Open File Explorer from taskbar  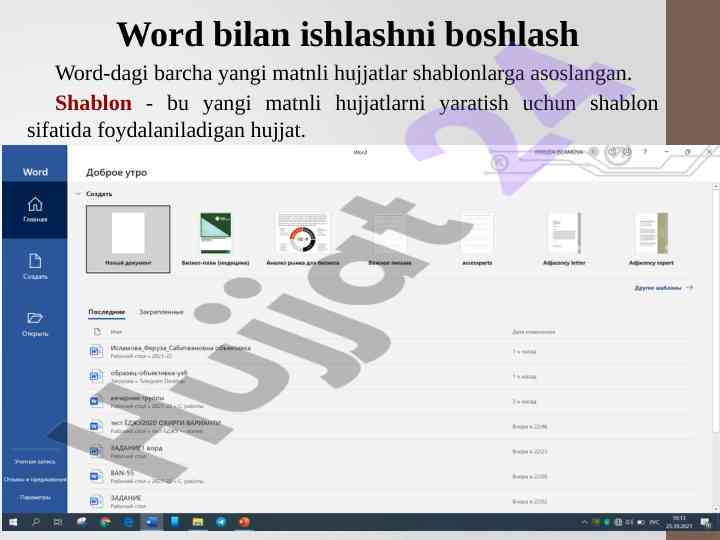click(198, 522)
